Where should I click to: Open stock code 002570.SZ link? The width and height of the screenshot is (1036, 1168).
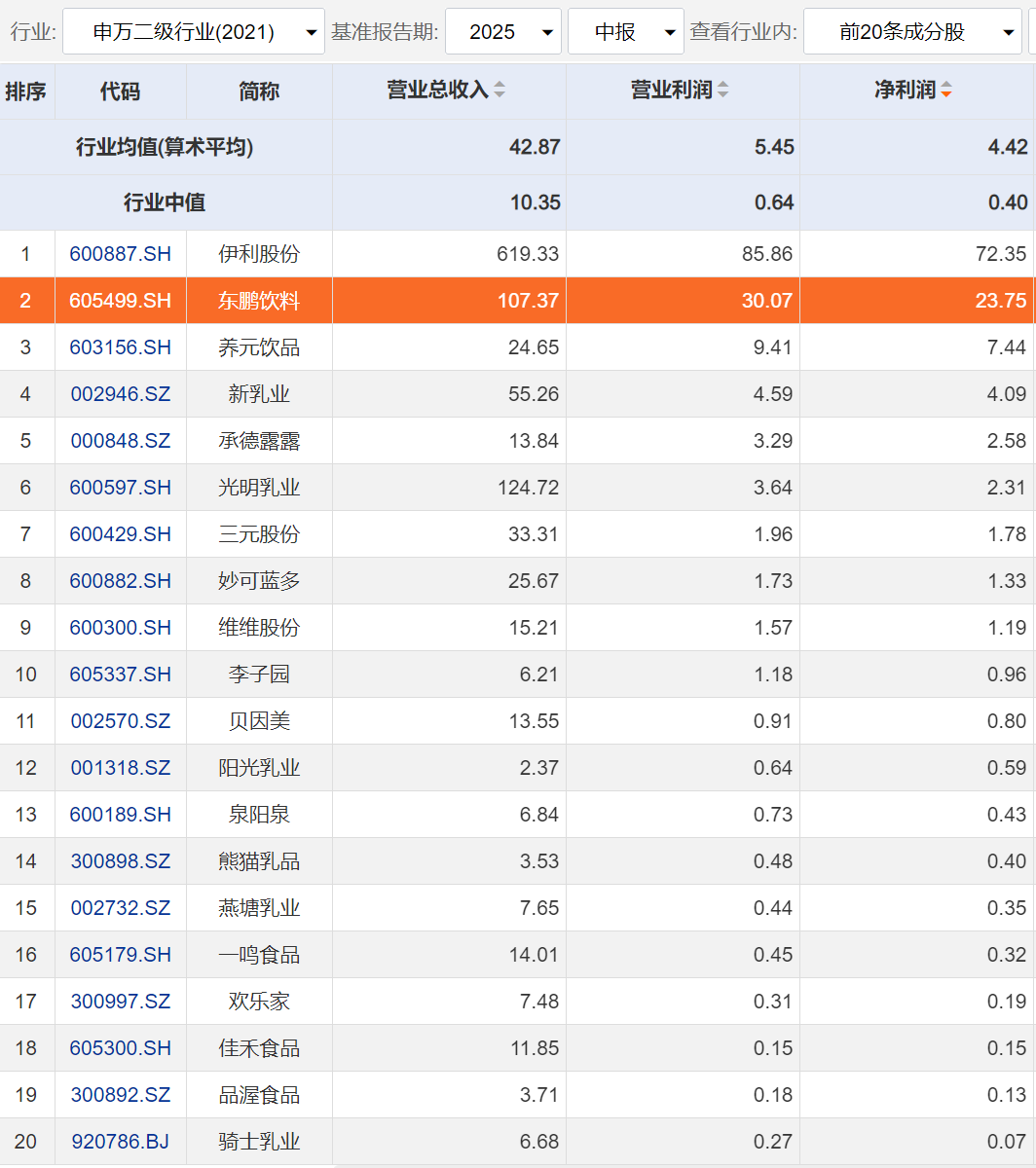coord(121,721)
